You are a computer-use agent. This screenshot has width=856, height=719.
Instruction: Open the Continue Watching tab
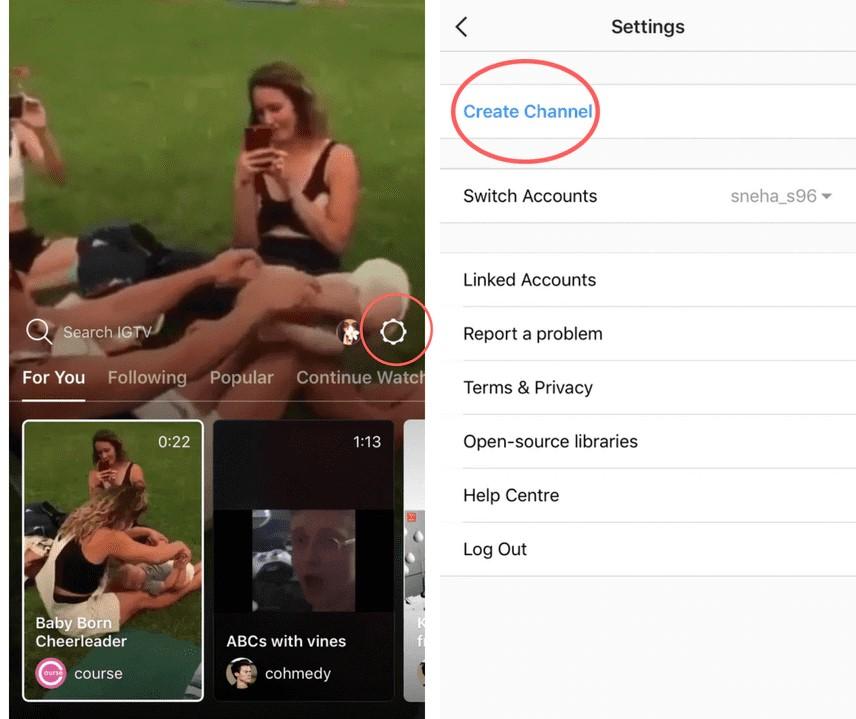[360, 378]
